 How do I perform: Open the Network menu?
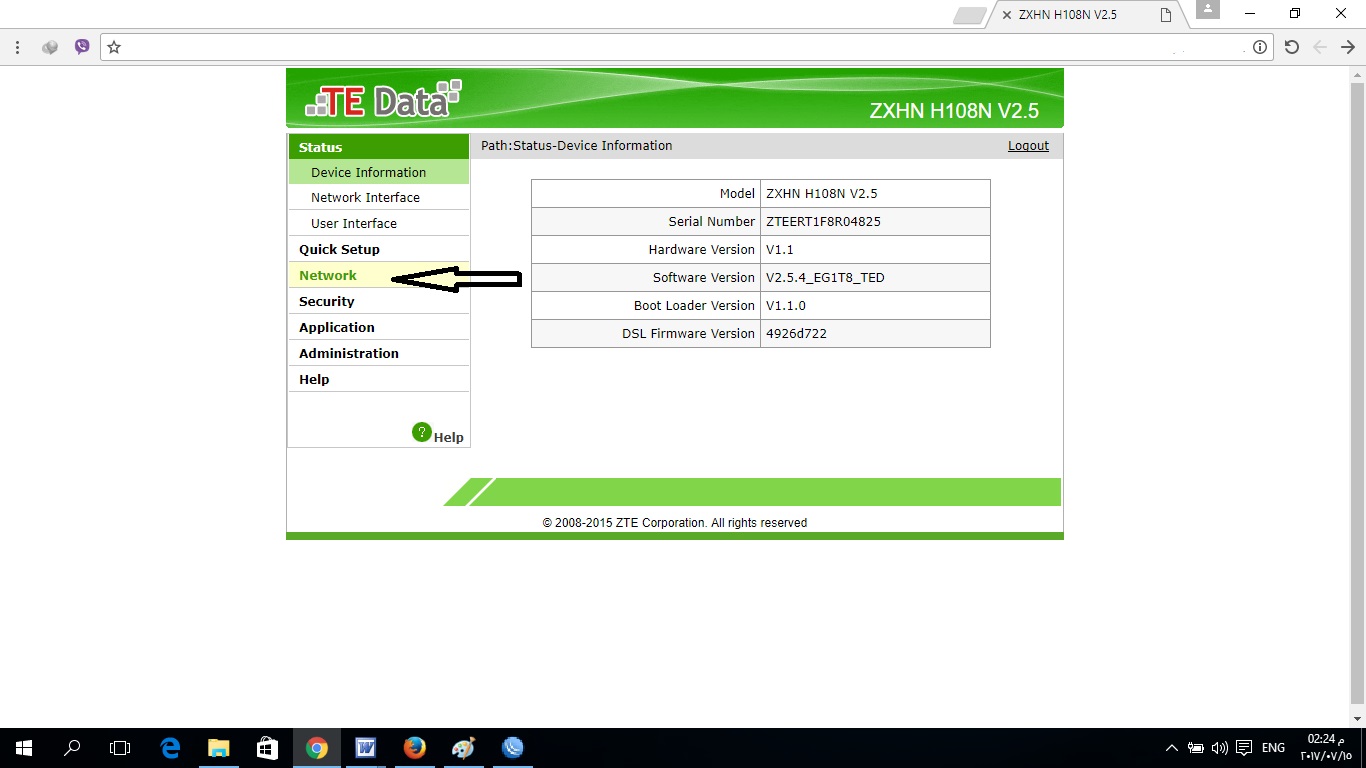[379, 275]
